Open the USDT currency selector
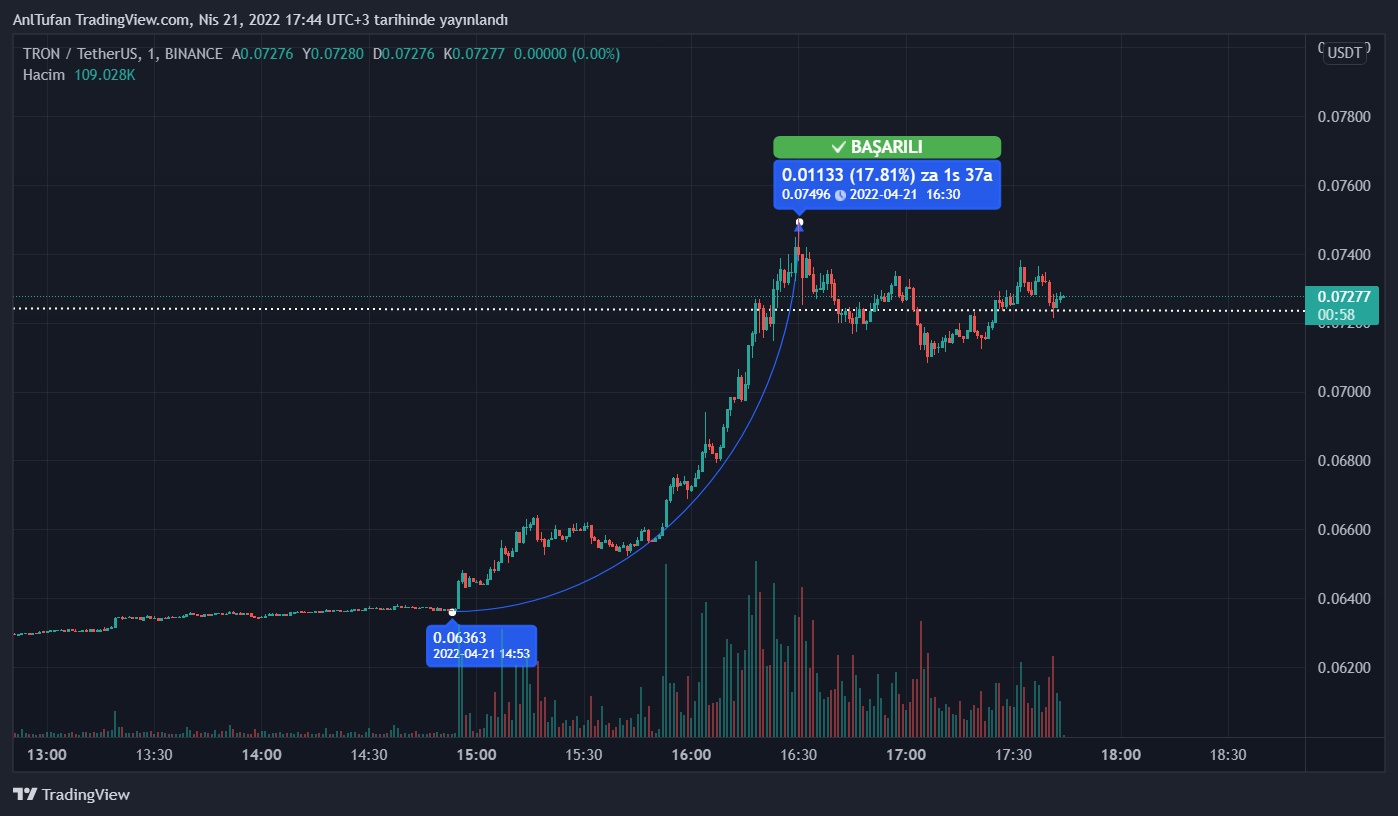The image size is (1398, 816). coord(1344,53)
